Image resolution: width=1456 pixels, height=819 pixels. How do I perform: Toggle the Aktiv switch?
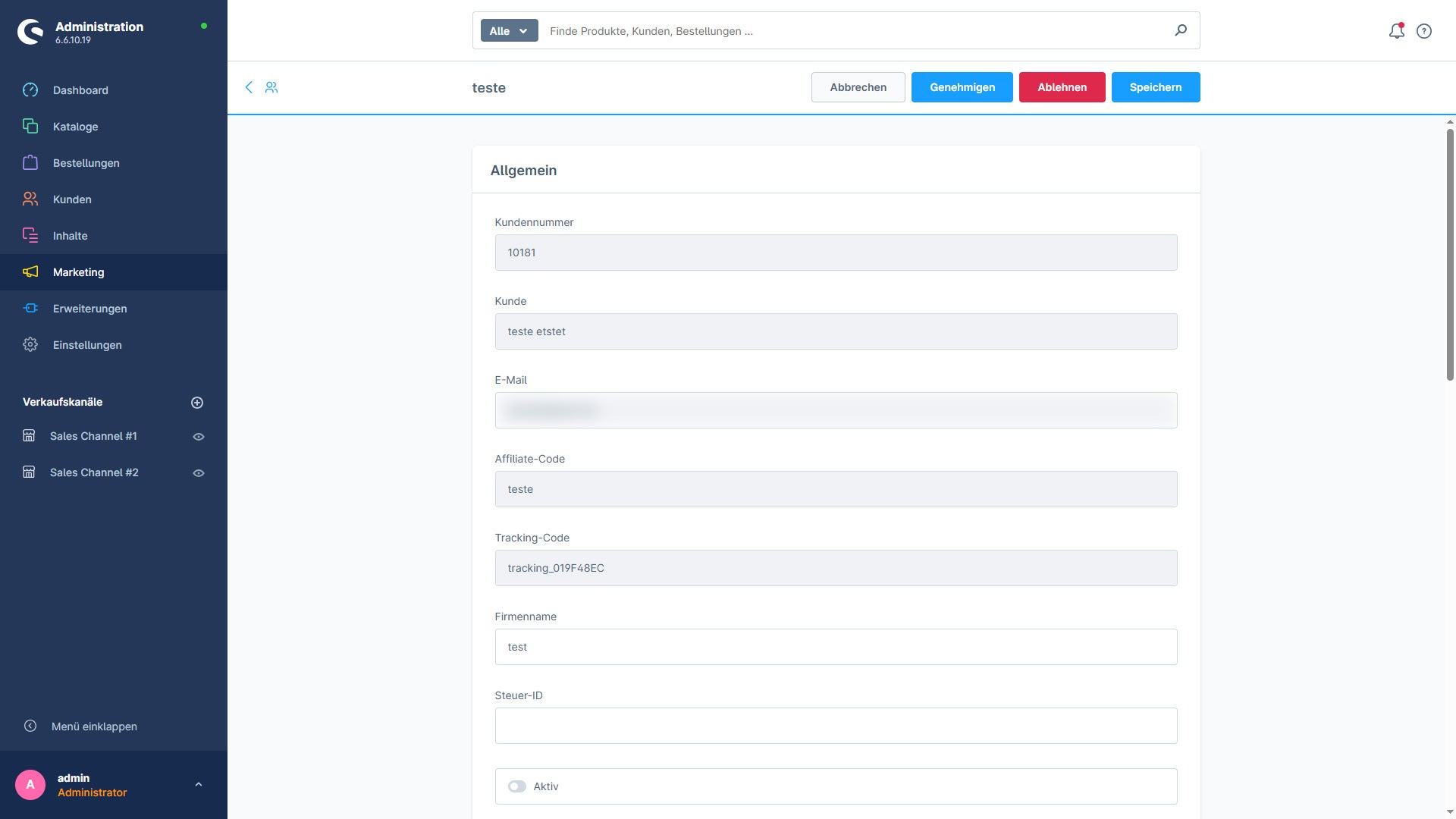[x=517, y=786]
